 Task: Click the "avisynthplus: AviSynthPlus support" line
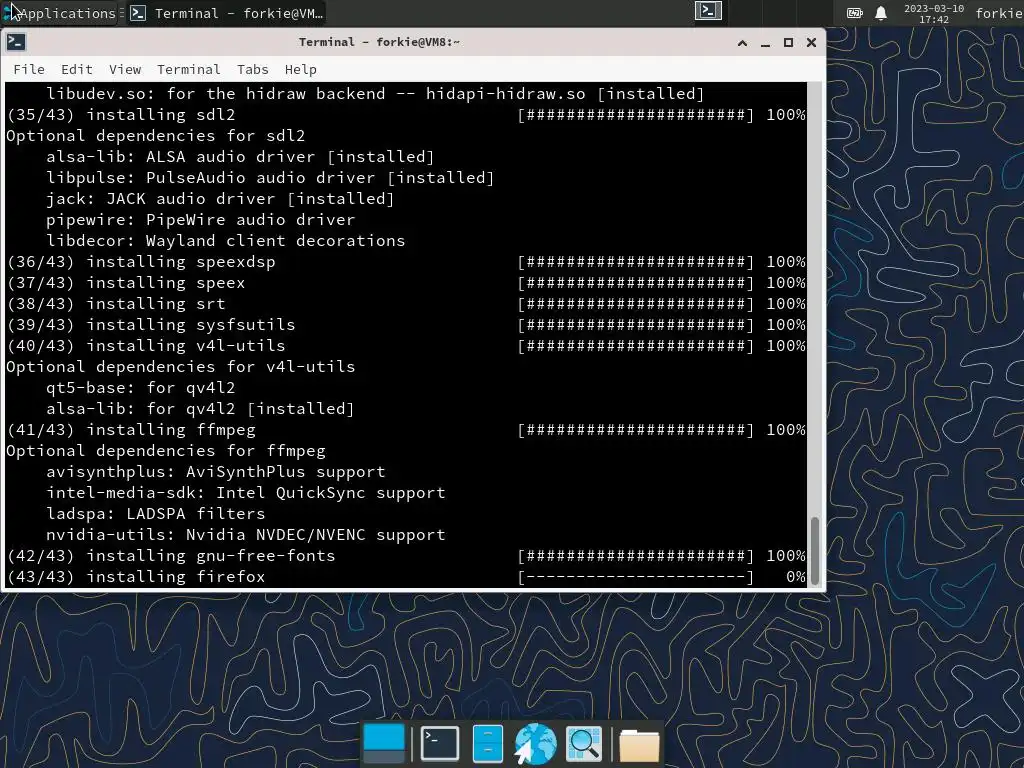pos(216,472)
